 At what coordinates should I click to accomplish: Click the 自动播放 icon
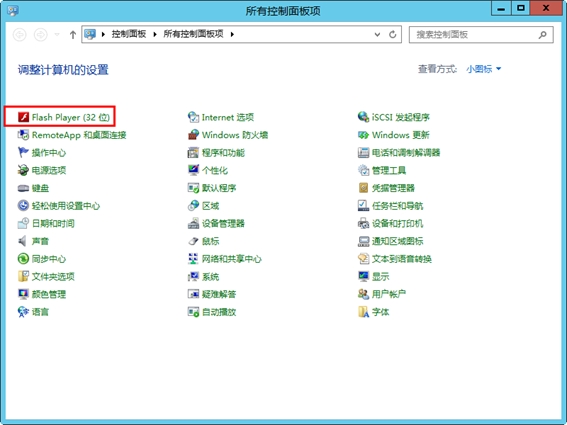(x=193, y=312)
